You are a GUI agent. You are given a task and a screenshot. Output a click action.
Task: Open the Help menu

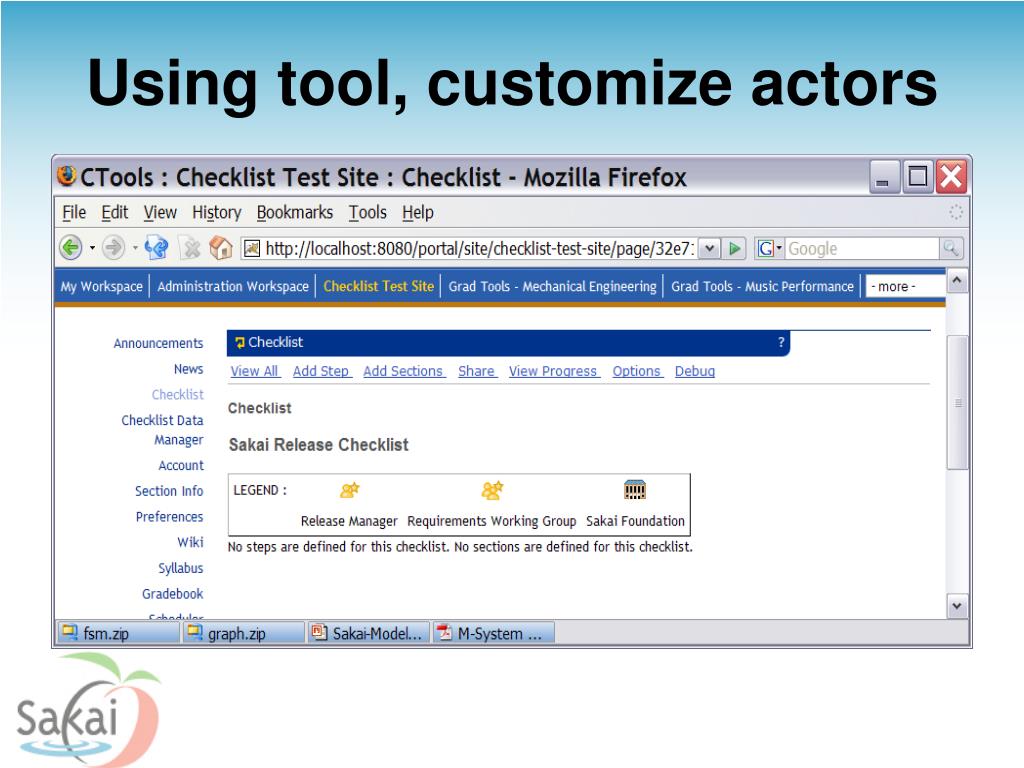coord(417,212)
